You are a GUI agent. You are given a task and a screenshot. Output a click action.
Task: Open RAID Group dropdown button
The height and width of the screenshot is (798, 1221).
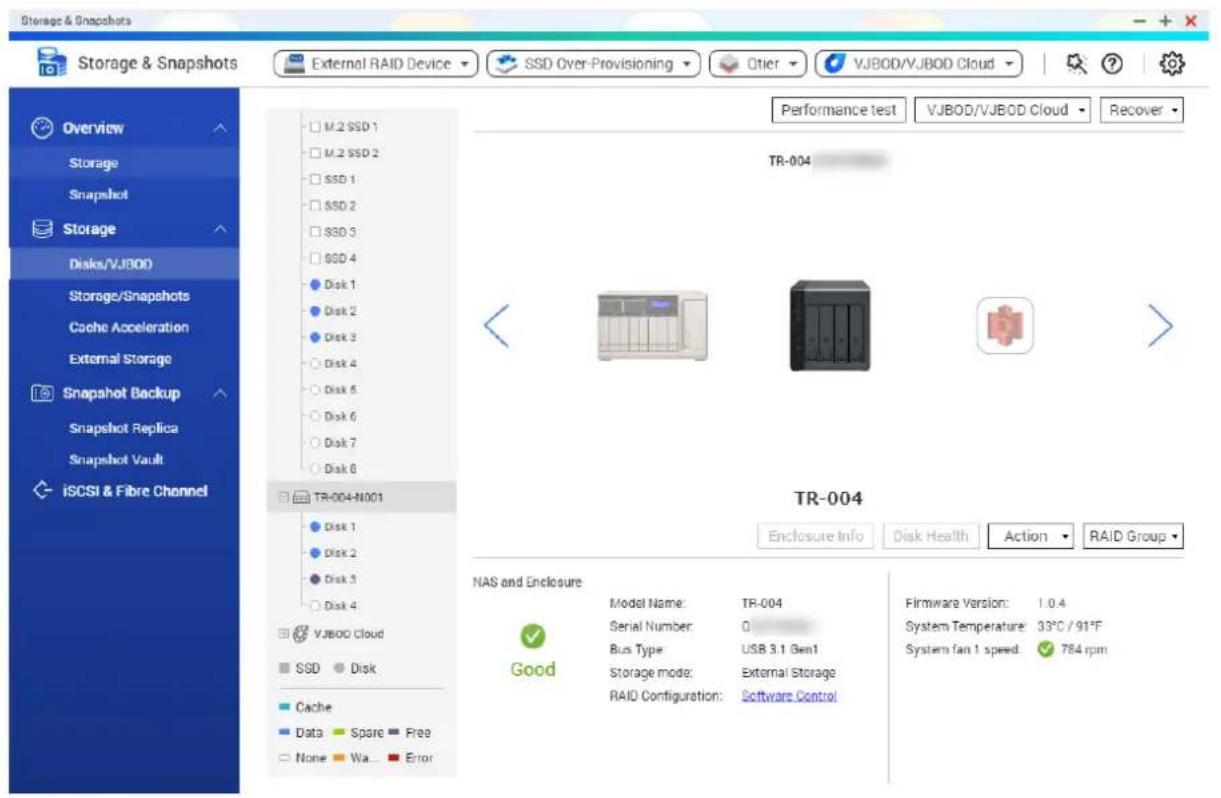(1133, 536)
